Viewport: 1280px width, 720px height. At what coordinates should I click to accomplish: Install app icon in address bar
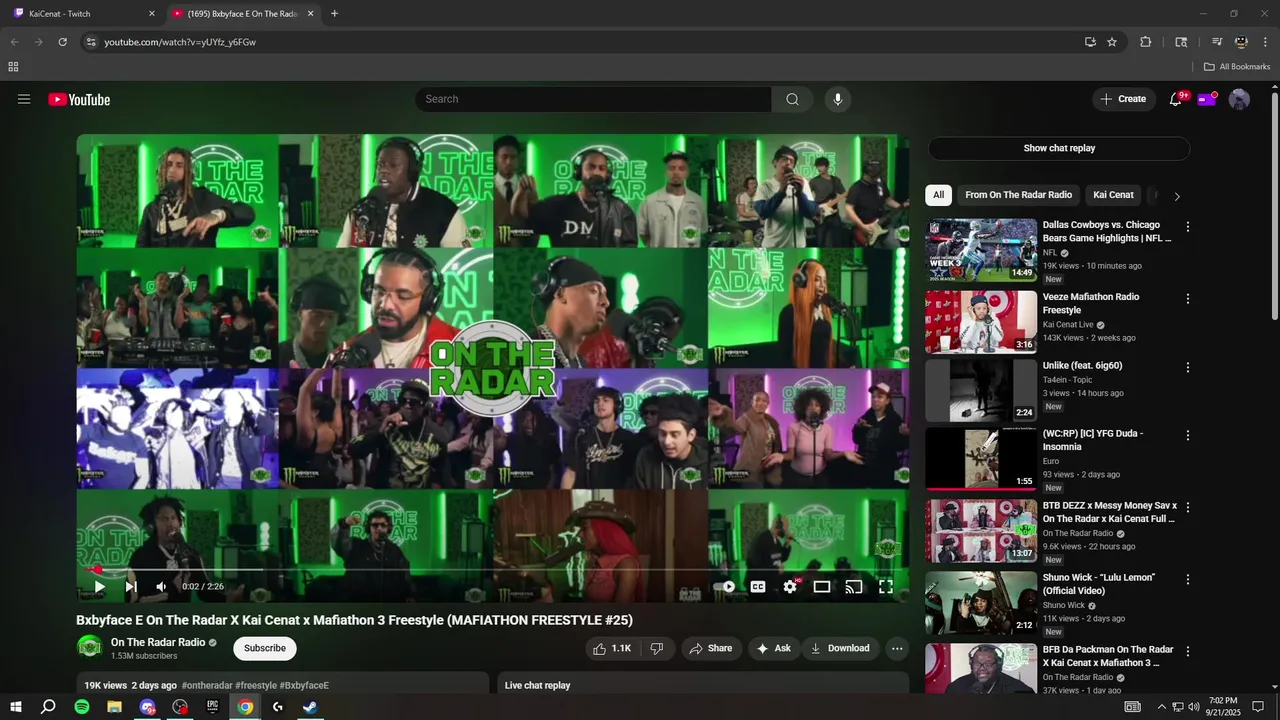[1090, 42]
